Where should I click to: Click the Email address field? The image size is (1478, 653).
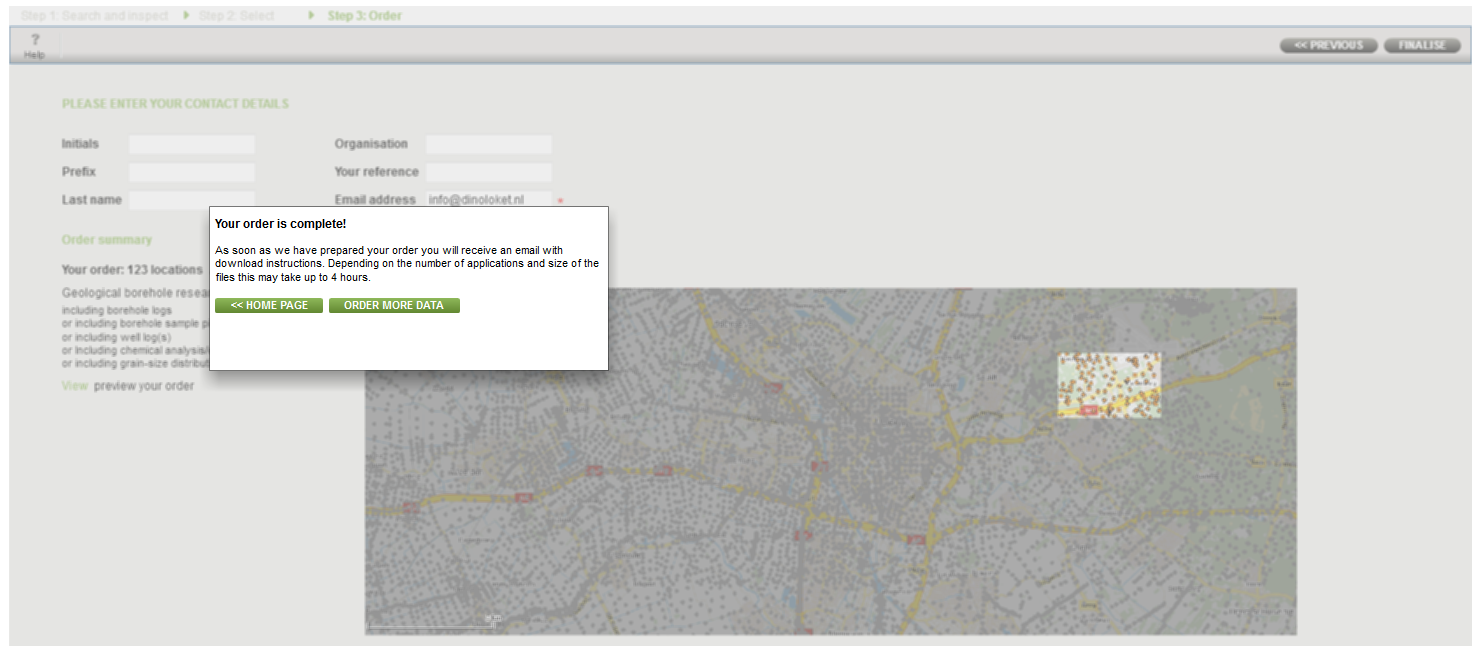[488, 200]
